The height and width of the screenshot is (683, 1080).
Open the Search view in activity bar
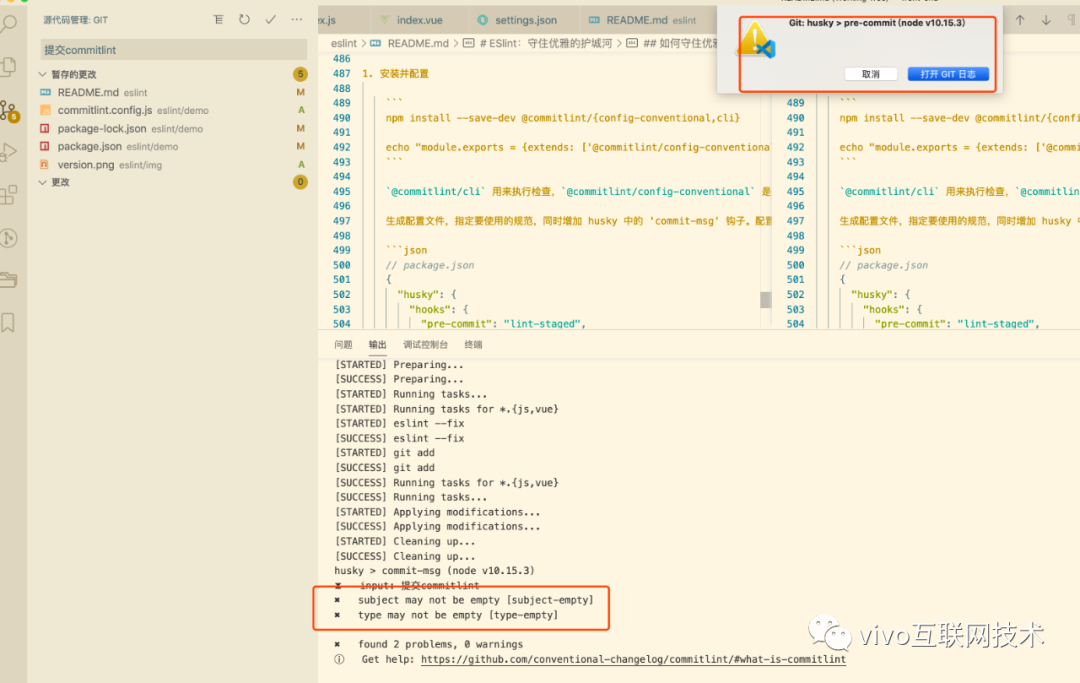[9, 24]
